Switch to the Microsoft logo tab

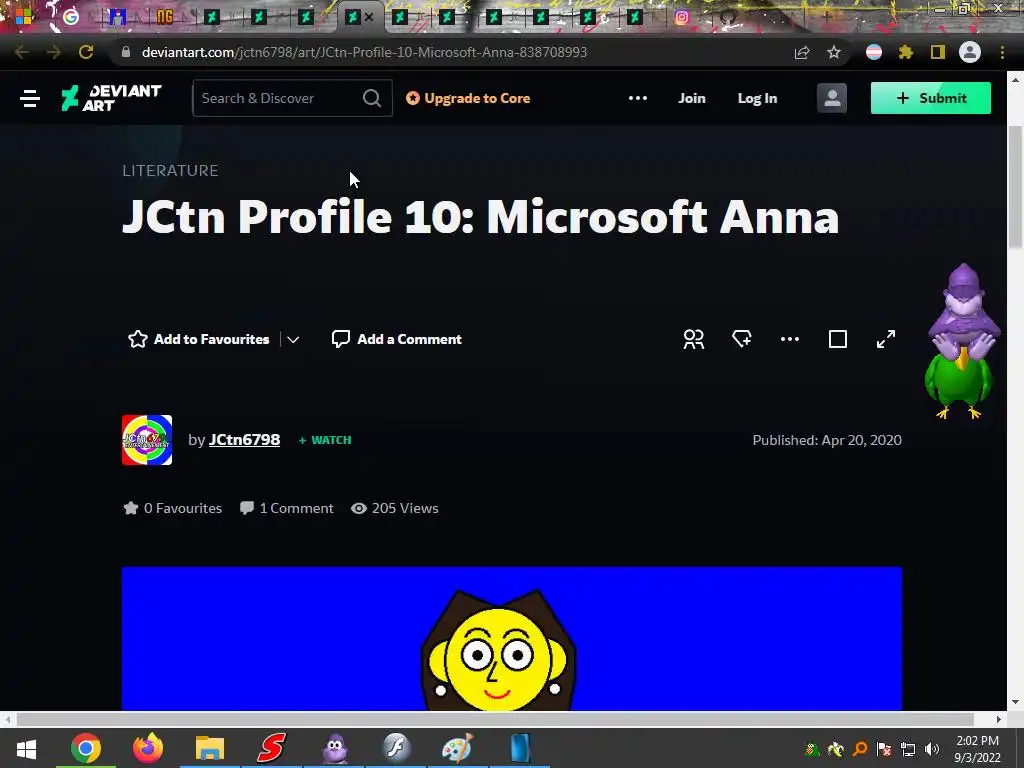pyautogui.click(x=24, y=17)
